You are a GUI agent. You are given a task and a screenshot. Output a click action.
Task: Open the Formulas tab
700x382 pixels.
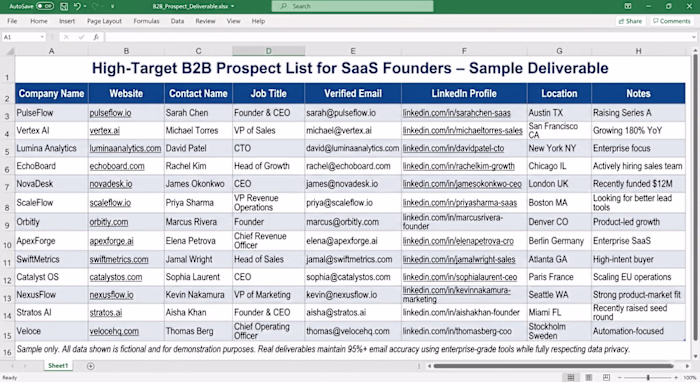point(146,21)
